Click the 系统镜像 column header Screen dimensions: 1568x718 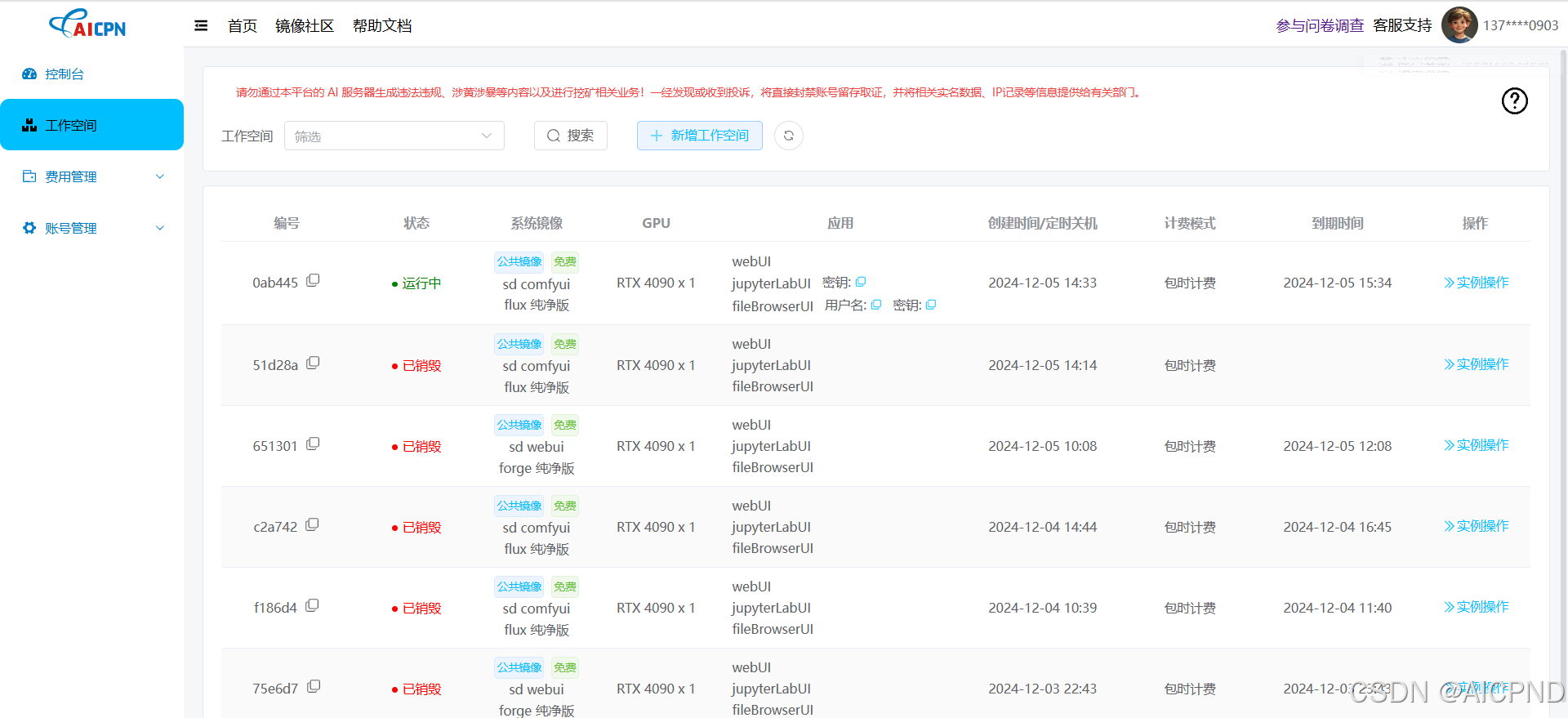pyautogui.click(x=537, y=223)
